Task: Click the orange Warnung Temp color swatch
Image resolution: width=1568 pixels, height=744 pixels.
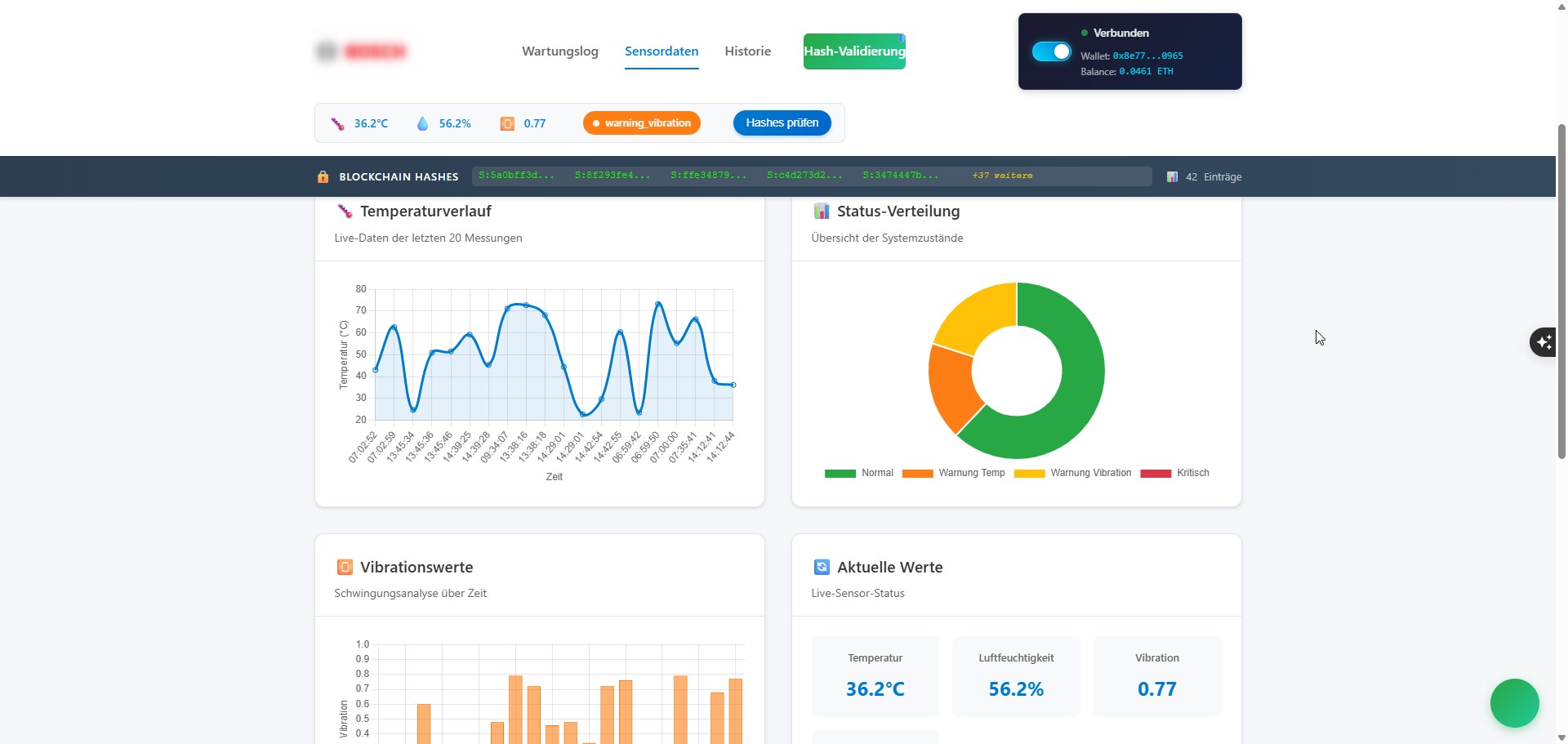Action: [918, 473]
